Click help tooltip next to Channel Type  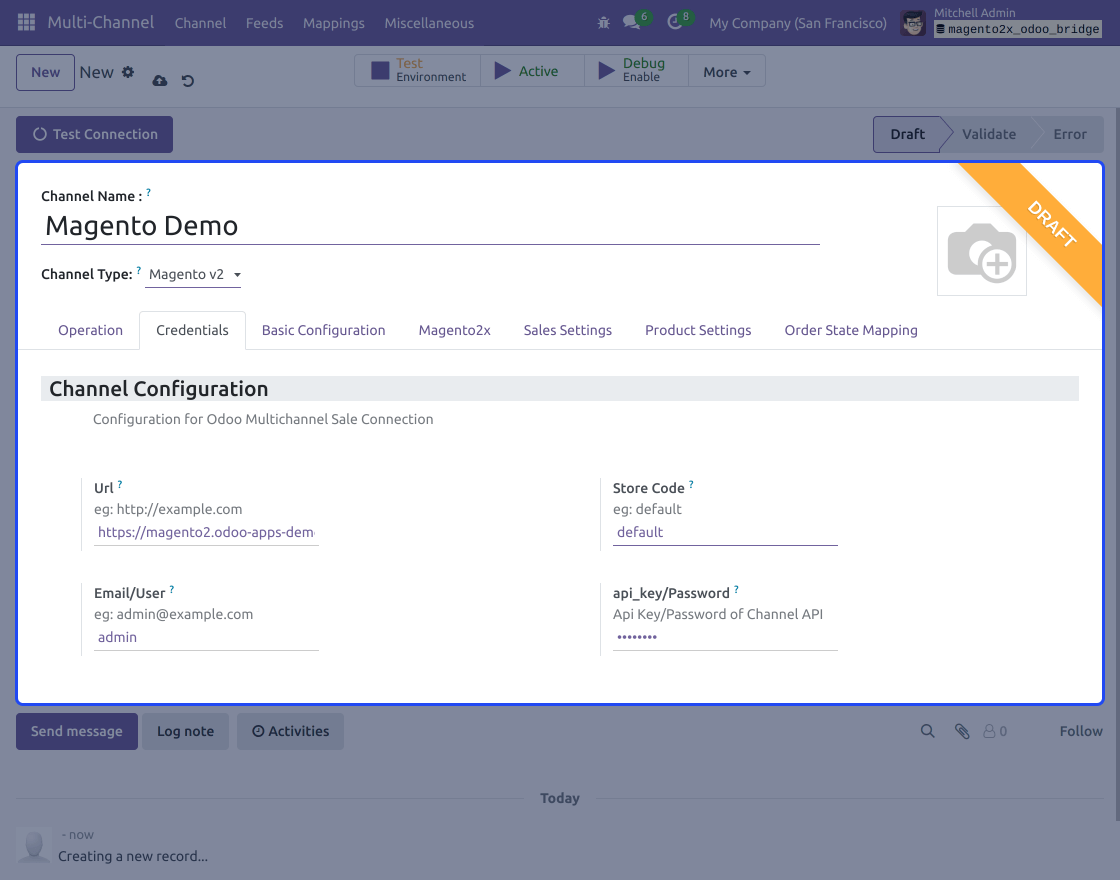click(139, 270)
